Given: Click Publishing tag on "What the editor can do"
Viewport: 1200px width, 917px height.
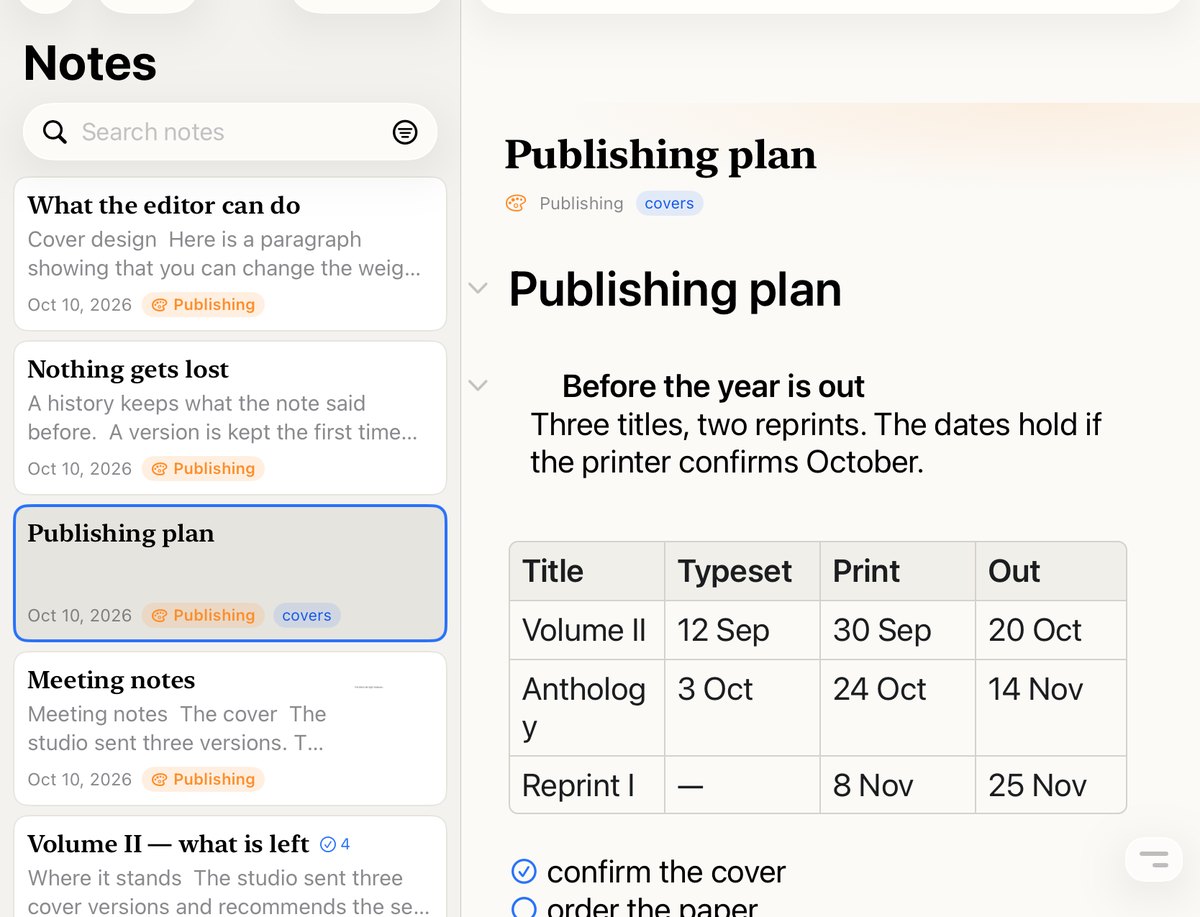Looking at the screenshot, I should coord(203,304).
